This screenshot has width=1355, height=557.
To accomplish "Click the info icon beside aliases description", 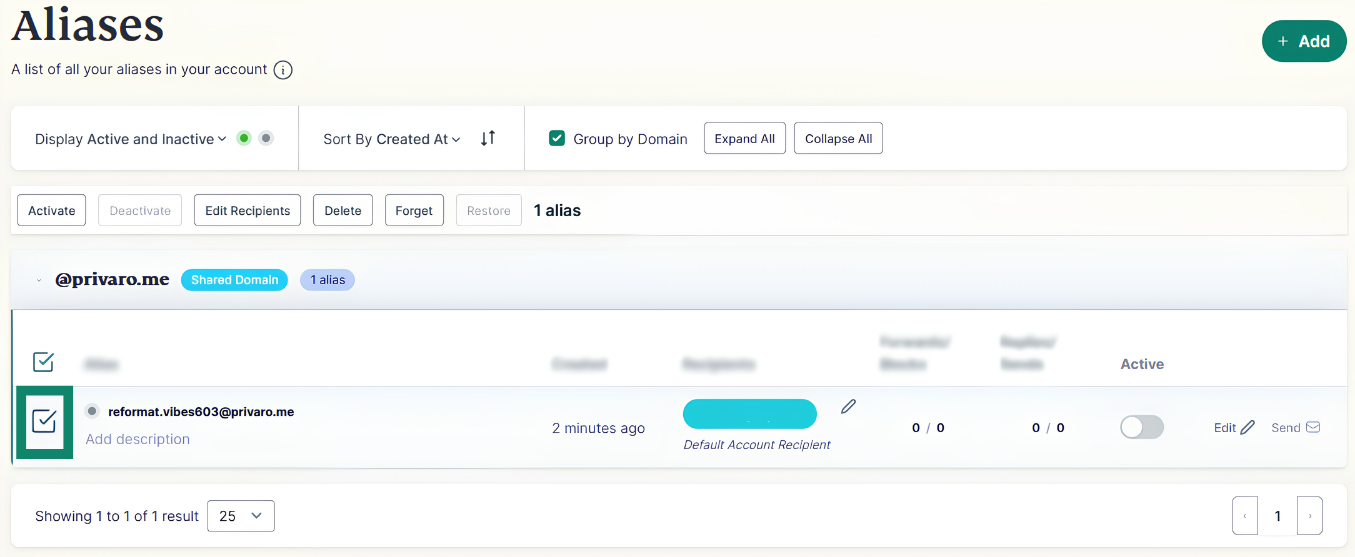I will point(283,70).
